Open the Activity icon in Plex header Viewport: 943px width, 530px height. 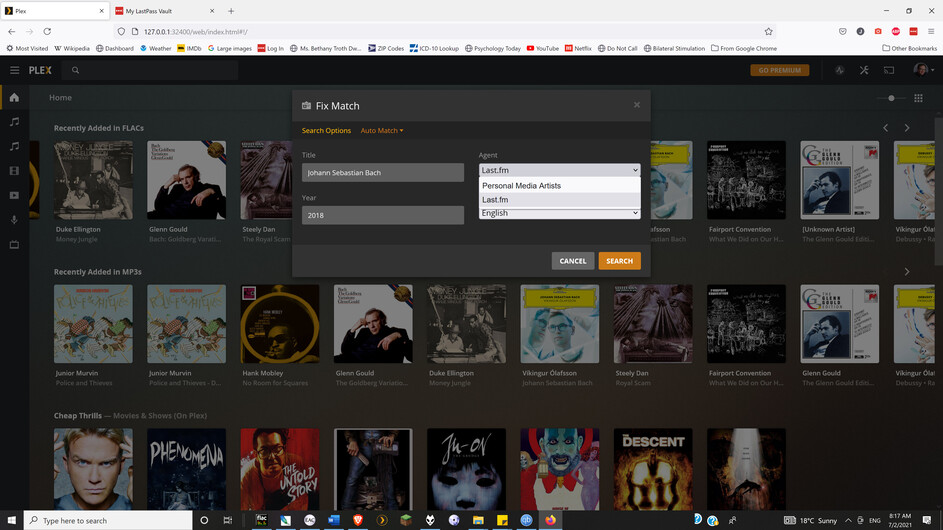click(x=840, y=70)
